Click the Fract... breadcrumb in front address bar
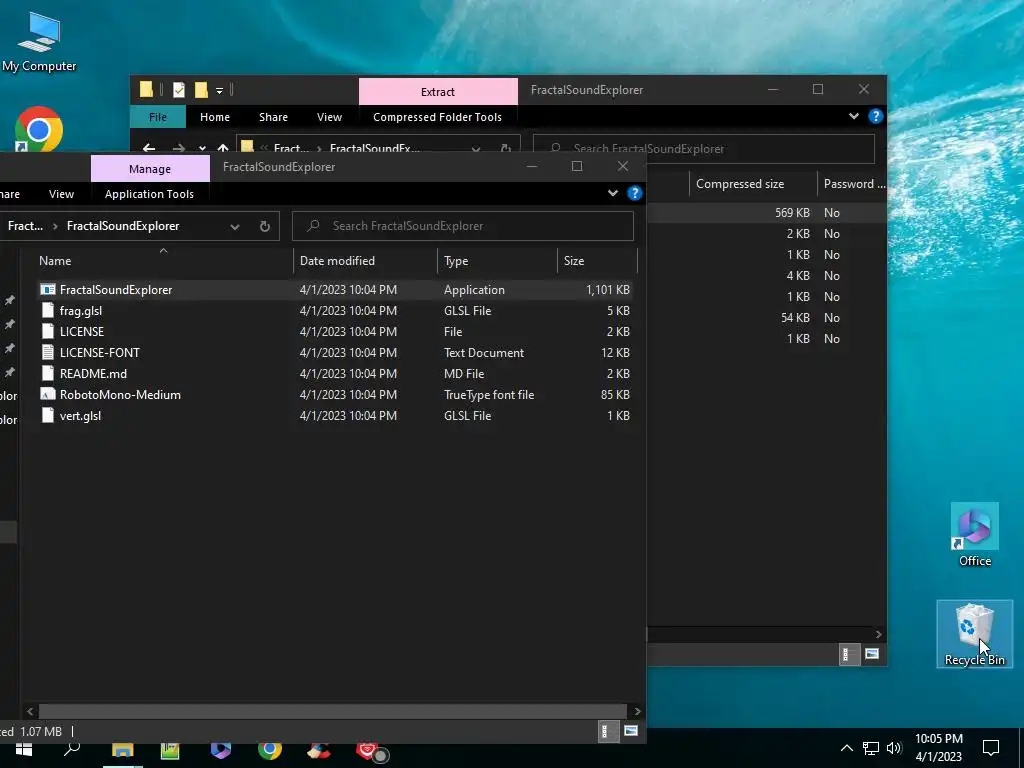This screenshot has height=768, width=1024. tap(25, 226)
